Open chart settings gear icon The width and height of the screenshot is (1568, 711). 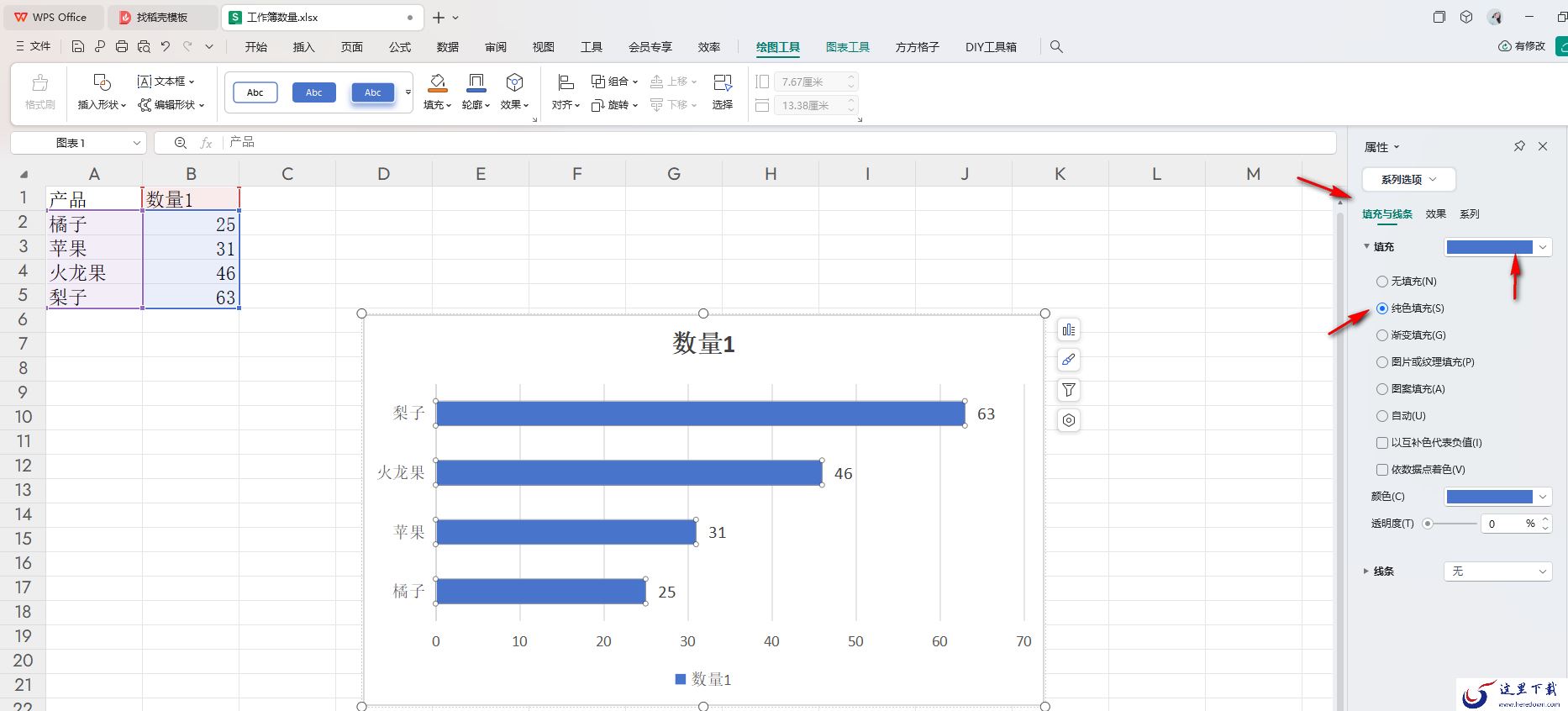[x=1068, y=420]
